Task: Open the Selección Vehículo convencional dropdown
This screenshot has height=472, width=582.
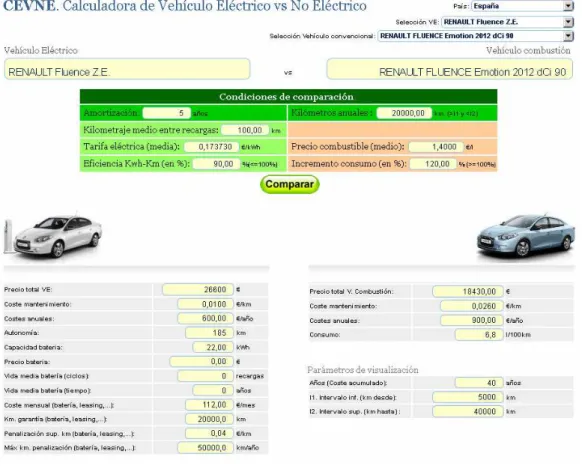Action: click(x=475, y=36)
